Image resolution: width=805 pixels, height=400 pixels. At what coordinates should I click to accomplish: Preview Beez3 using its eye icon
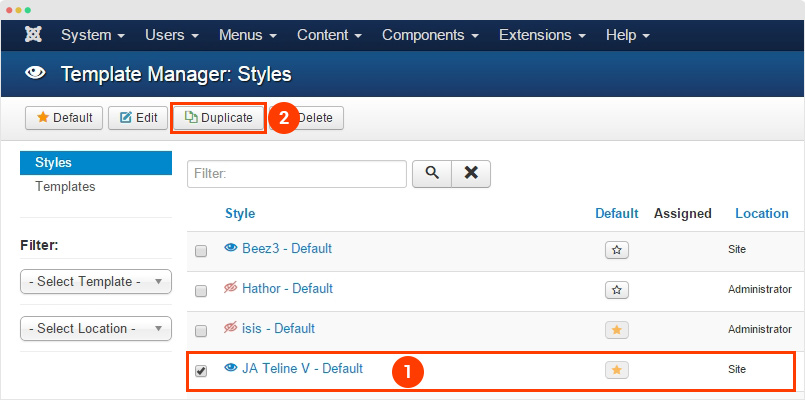click(231, 248)
